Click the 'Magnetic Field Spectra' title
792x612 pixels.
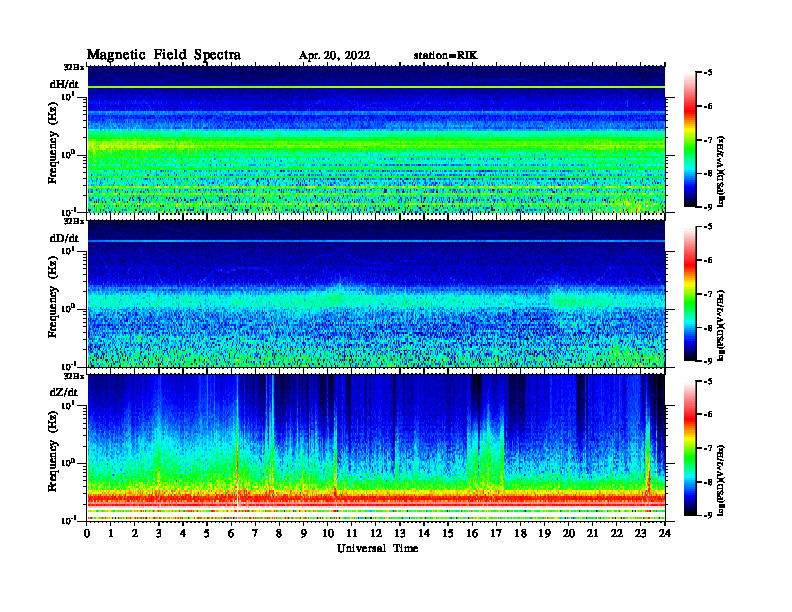(164, 55)
